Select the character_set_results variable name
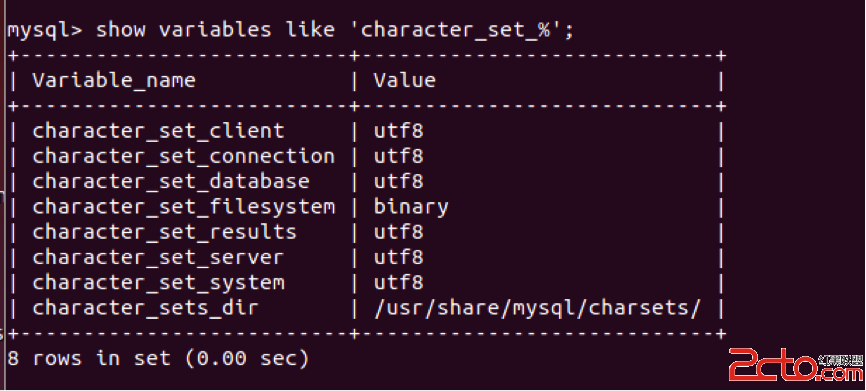This screenshot has height=391, width=866. (x=164, y=233)
